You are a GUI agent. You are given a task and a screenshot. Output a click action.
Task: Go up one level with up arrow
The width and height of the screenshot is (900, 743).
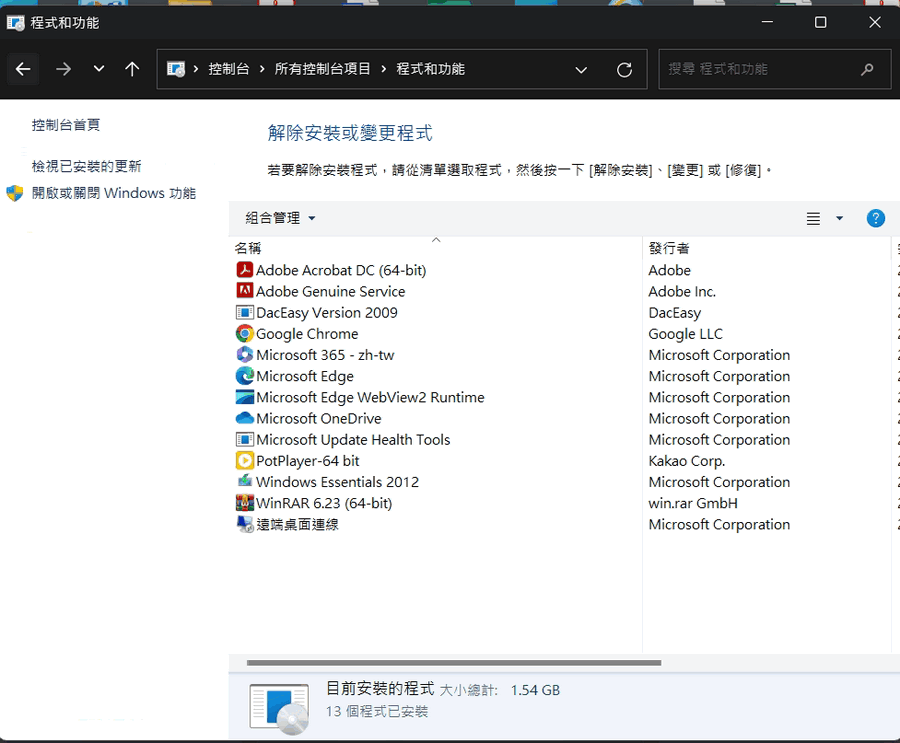[x=132, y=69]
